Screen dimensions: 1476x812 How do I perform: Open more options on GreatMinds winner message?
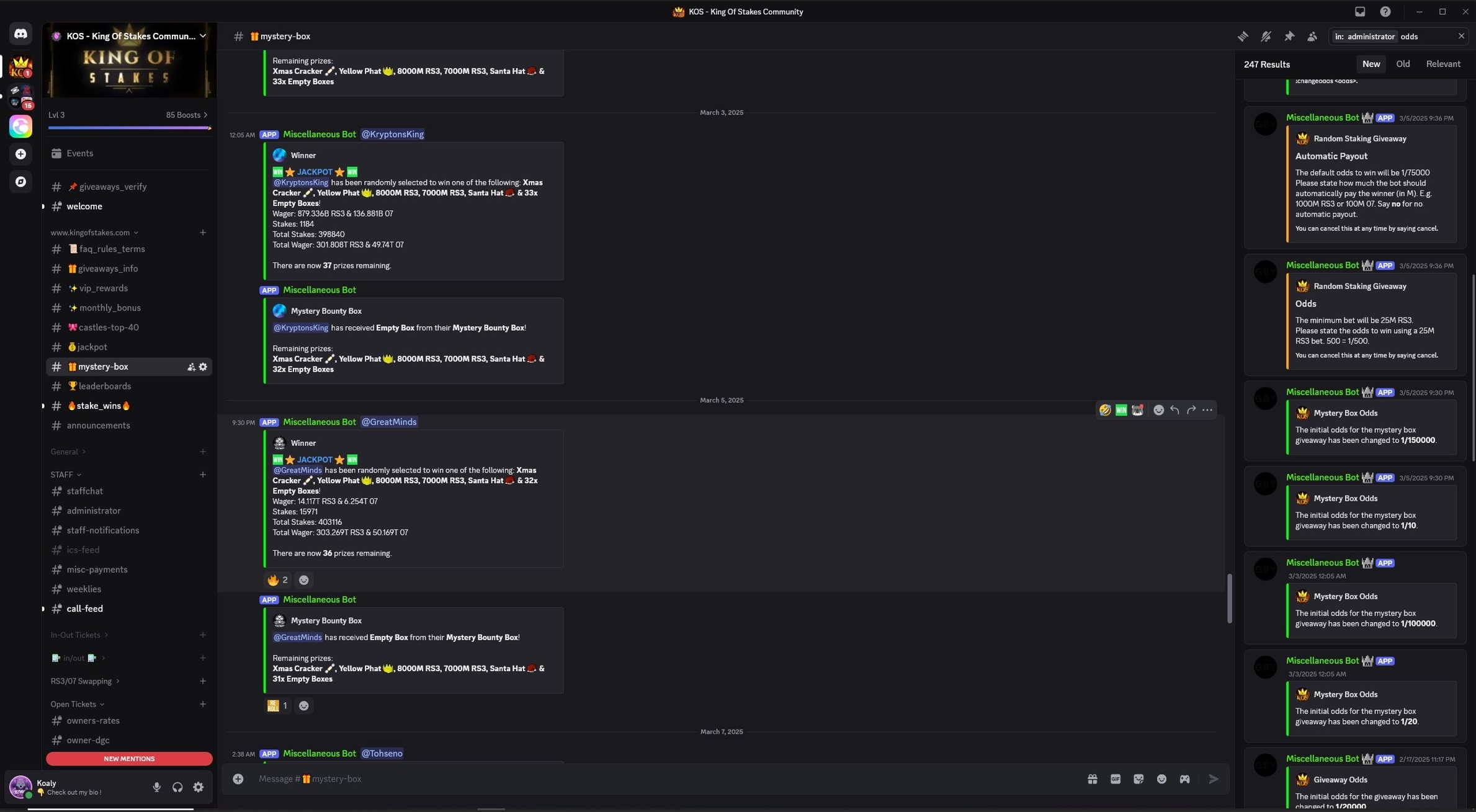click(x=1207, y=410)
